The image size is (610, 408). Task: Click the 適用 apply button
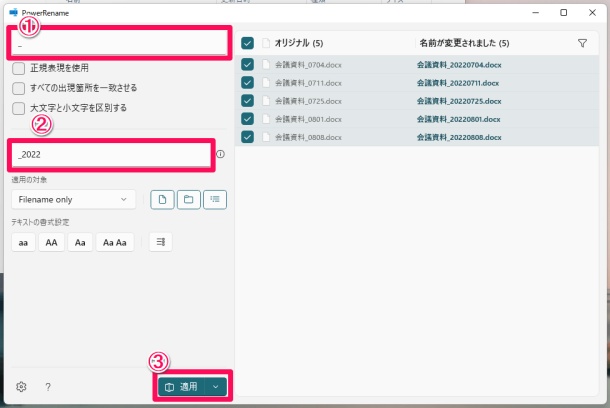[x=181, y=387]
